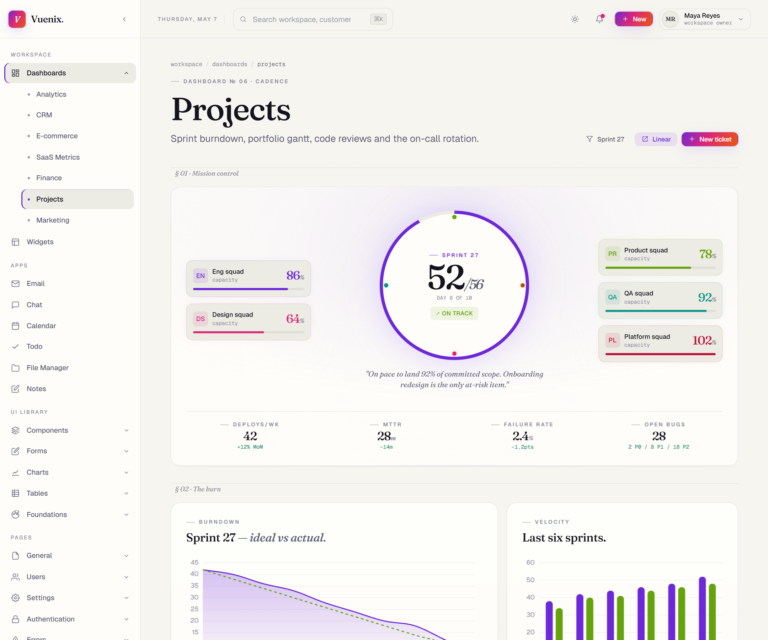Click the Product squad capacity card
This screenshot has width=768, height=640.
coord(660,257)
